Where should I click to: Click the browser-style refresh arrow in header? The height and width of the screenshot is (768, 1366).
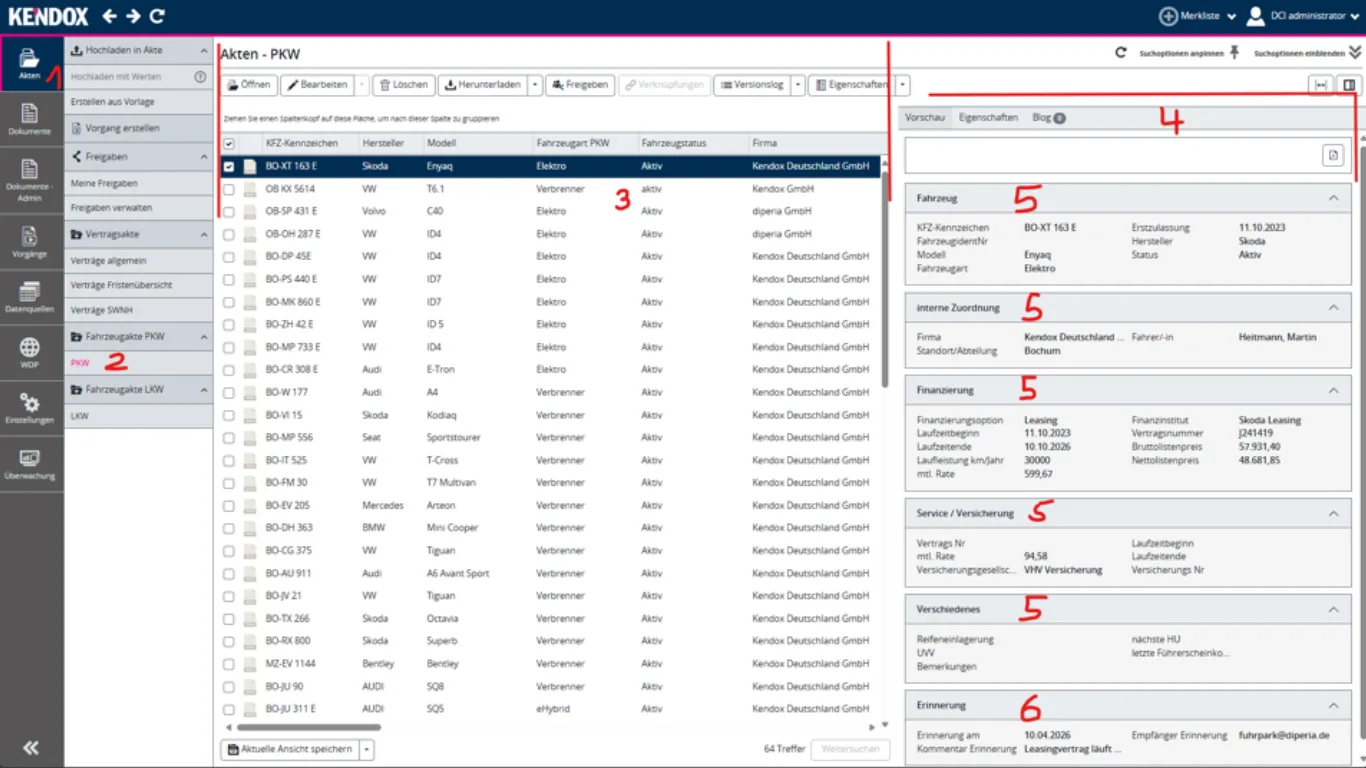pos(157,16)
